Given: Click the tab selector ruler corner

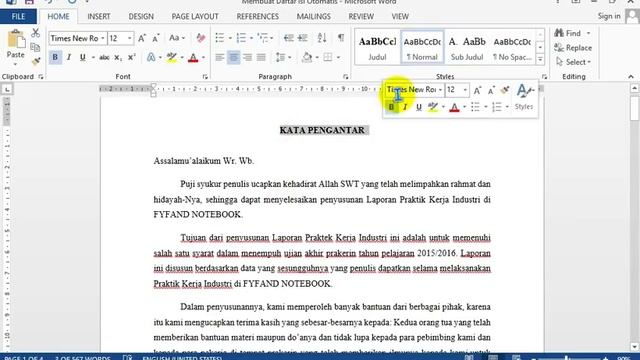Looking at the screenshot, I should pyautogui.click(x=7, y=89).
